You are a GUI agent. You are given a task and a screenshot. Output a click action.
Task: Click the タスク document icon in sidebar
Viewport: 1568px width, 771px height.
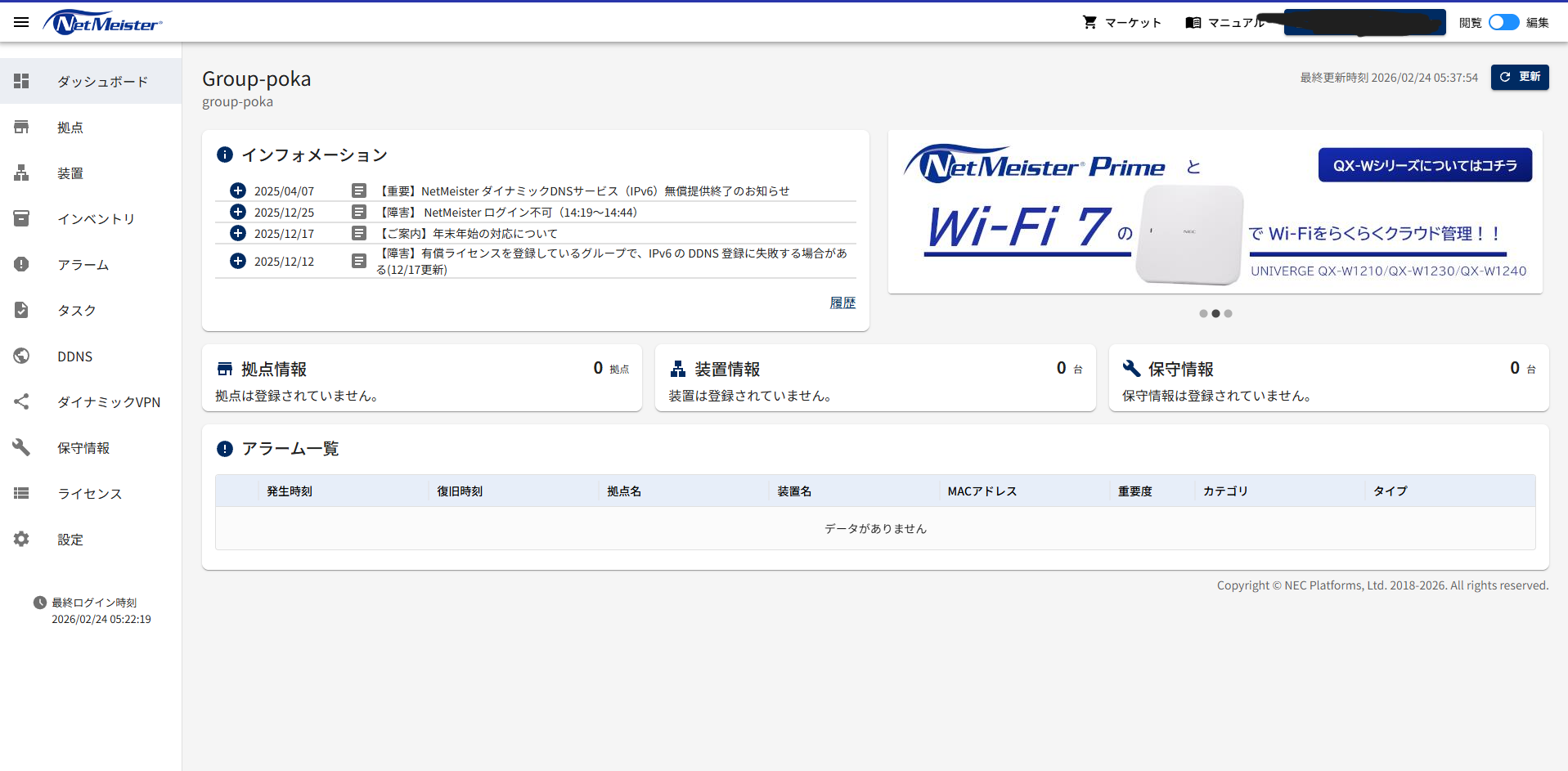(21, 310)
